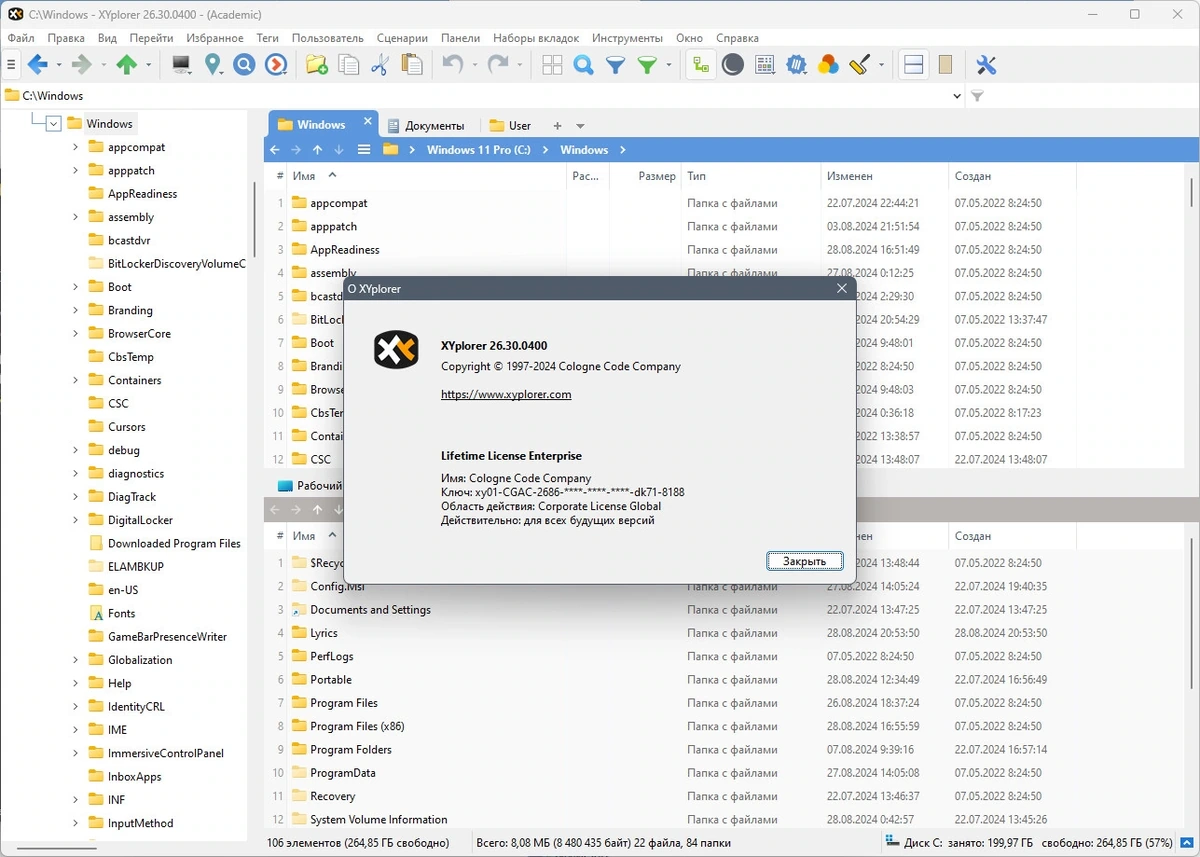Close the Windows tab with its X
Image resolution: width=1200 pixels, height=857 pixels.
[367, 122]
